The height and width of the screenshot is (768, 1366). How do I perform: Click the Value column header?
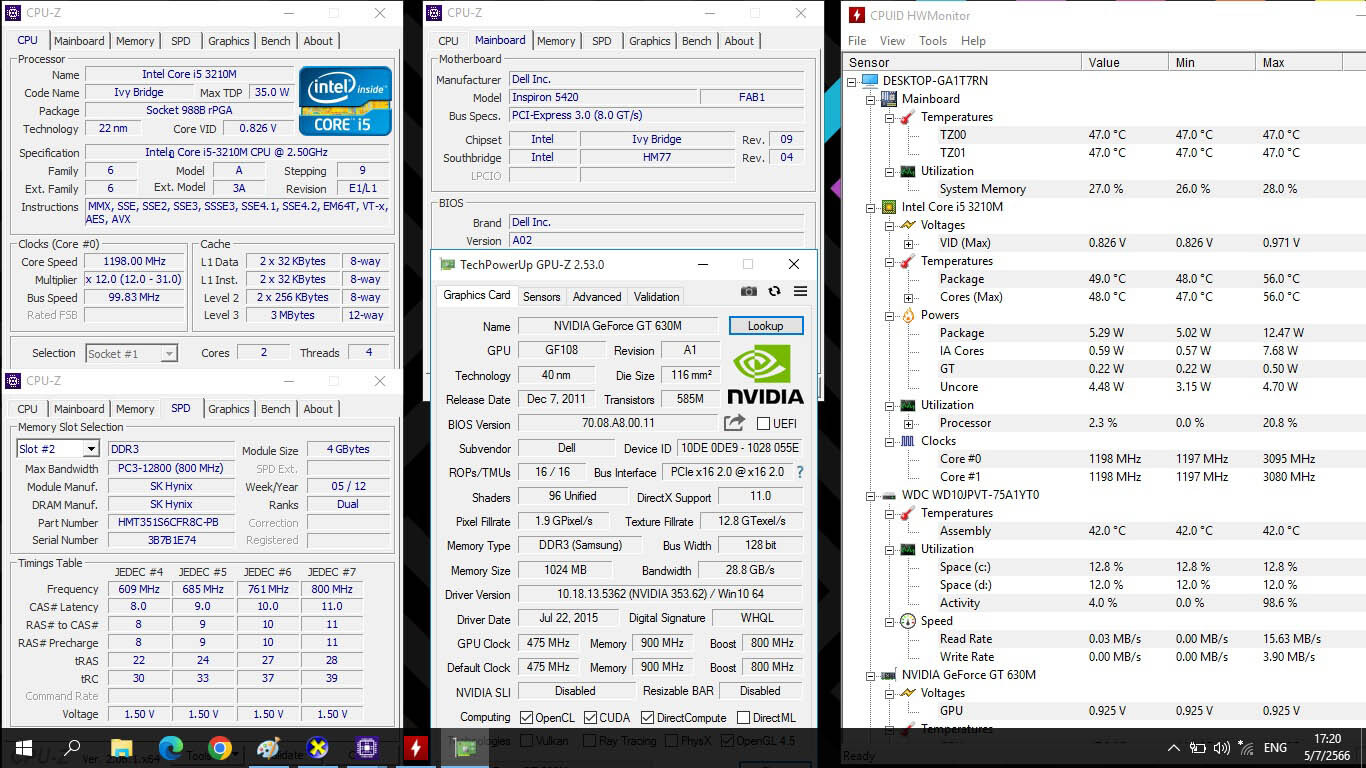click(1124, 62)
